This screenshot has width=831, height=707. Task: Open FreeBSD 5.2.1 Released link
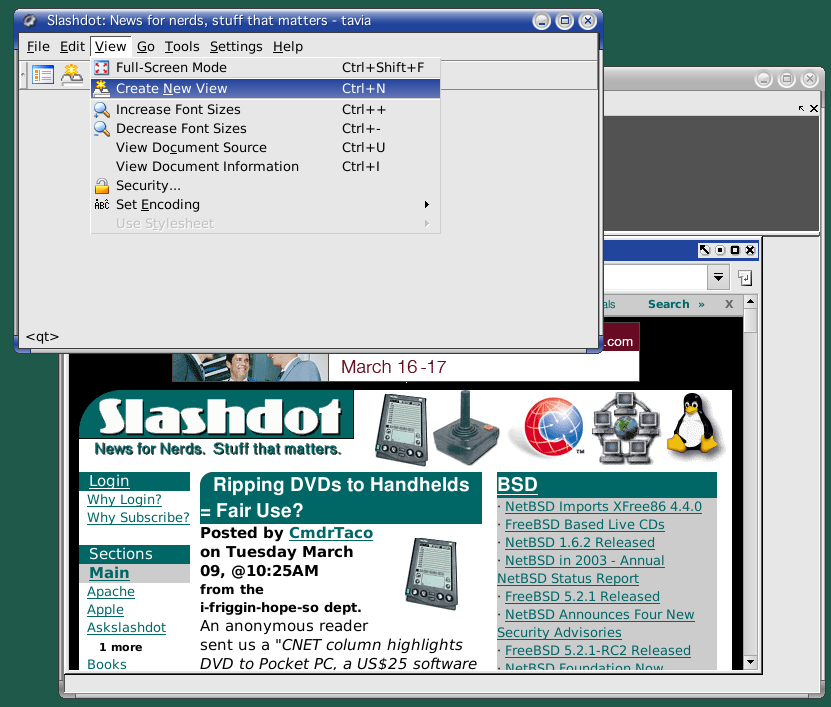click(582, 597)
